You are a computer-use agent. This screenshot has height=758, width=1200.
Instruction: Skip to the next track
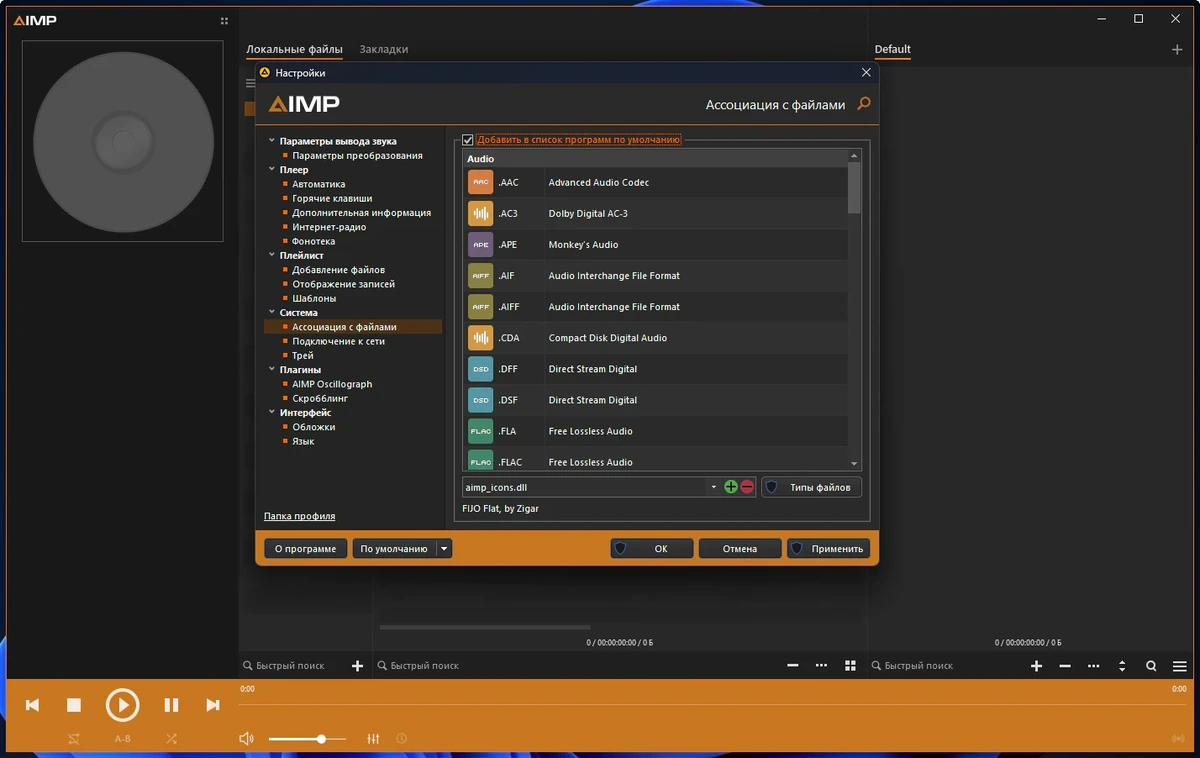coord(213,705)
